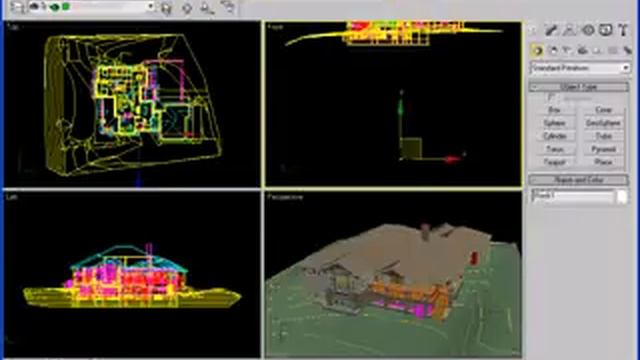Toggle the current layer's green render icon
The height and width of the screenshot is (360, 640).
coord(55,7)
